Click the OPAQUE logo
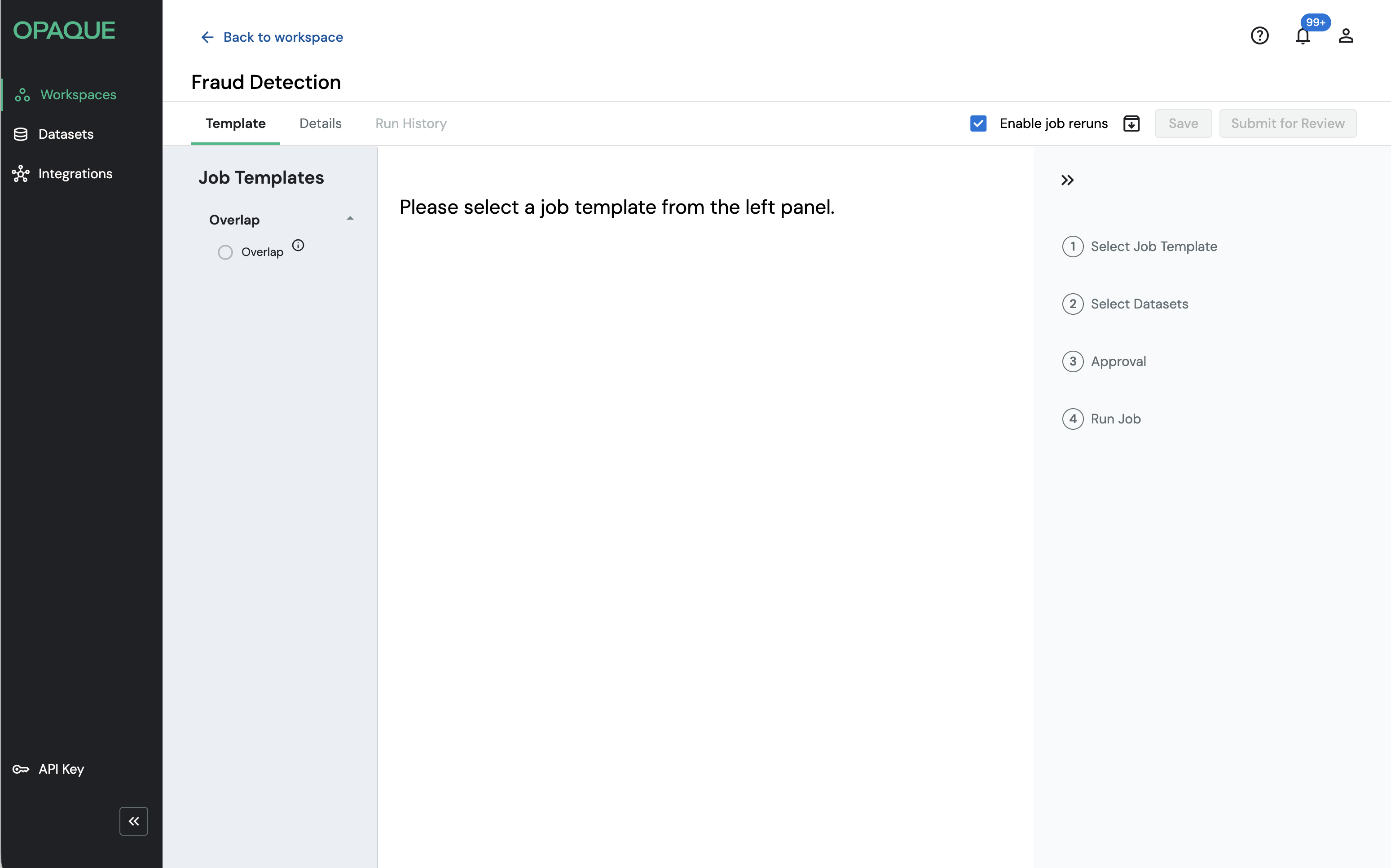The width and height of the screenshot is (1391, 868). coord(64,31)
